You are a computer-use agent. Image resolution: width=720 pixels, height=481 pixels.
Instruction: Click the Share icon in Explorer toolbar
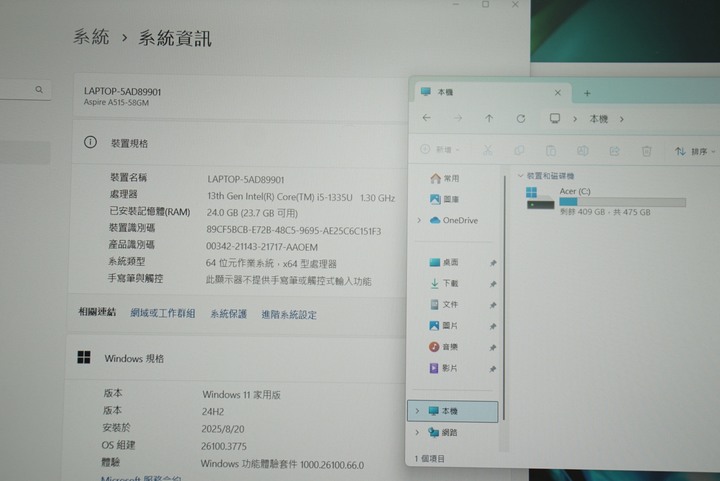614,151
